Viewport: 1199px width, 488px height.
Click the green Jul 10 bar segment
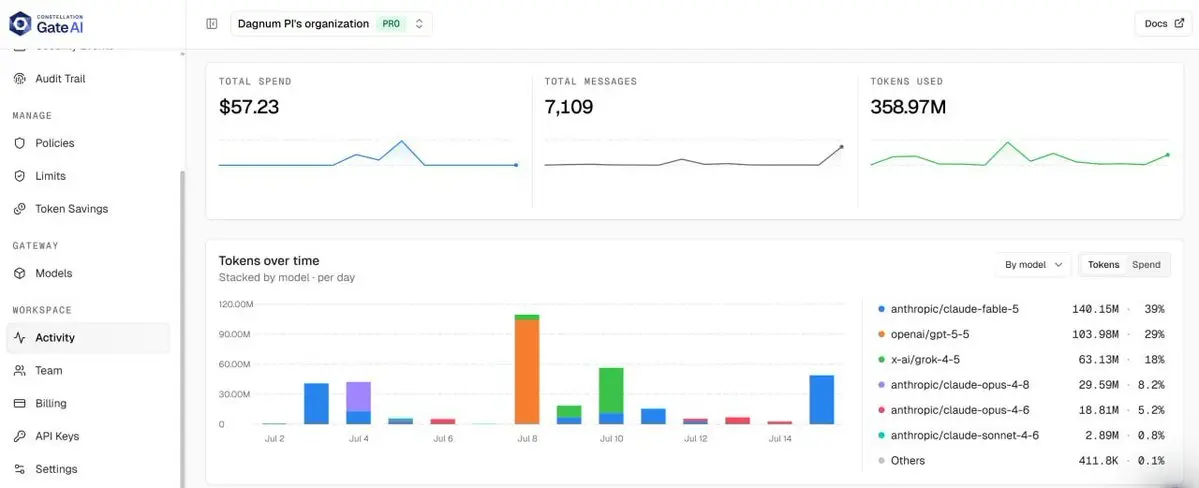(611, 390)
